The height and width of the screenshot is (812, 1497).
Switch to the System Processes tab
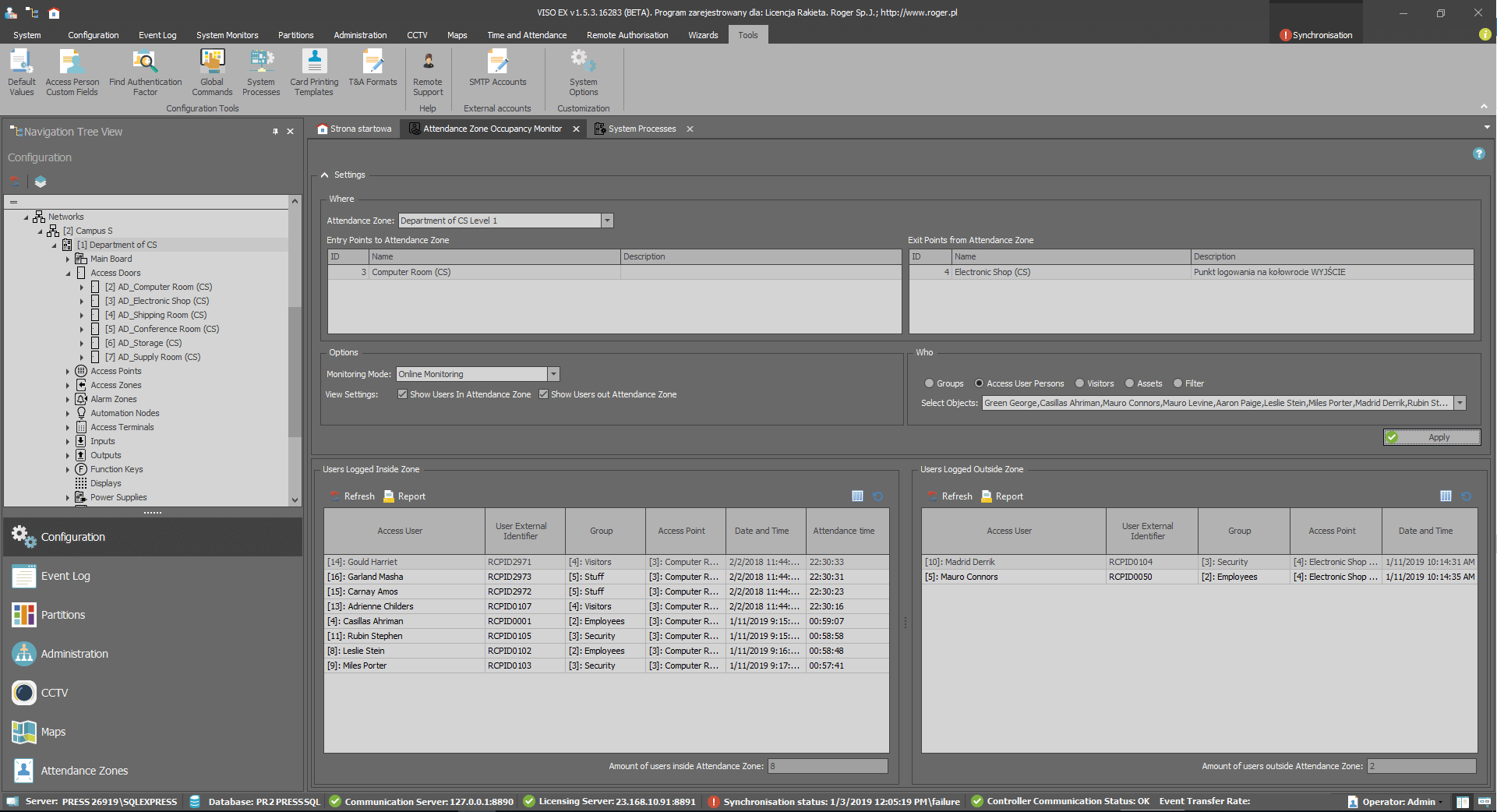click(x=641, y=129)
